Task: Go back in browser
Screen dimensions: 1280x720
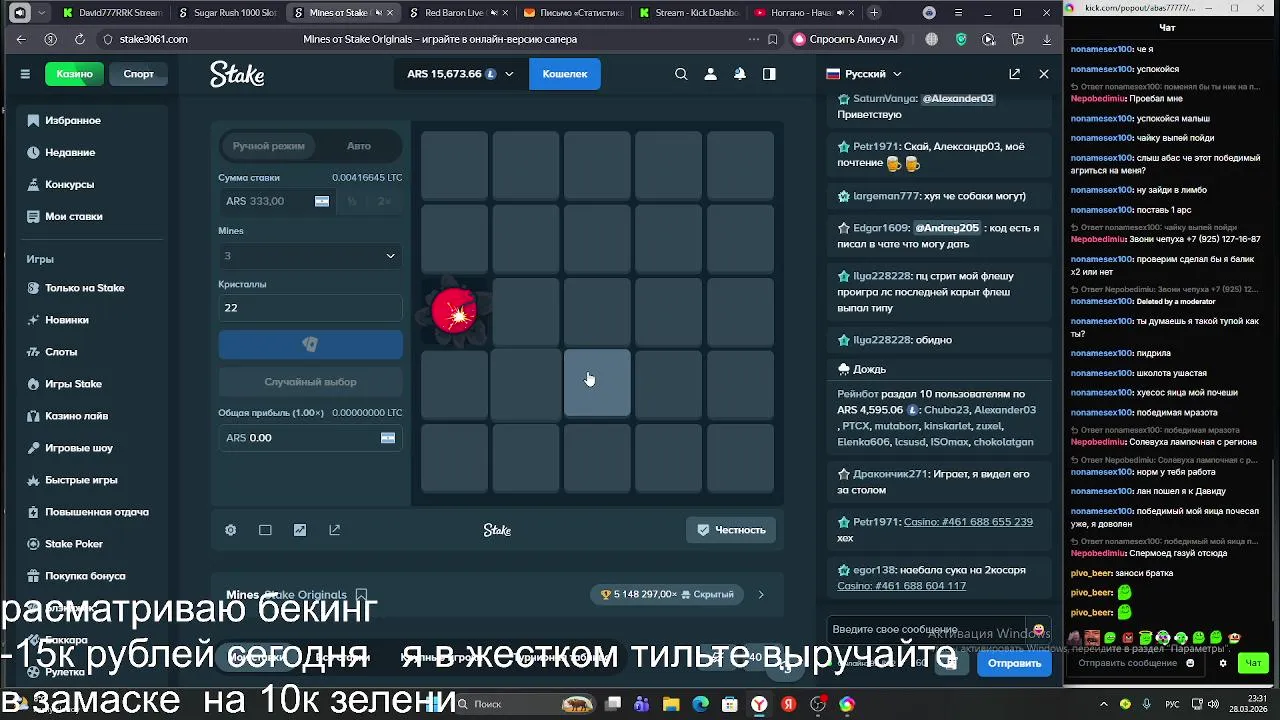Action: point(21,39)
